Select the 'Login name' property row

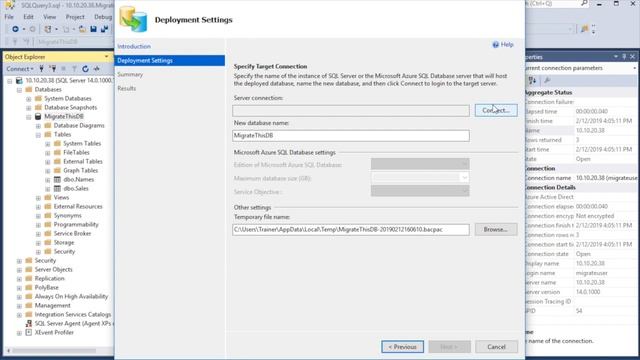[581, 273]
